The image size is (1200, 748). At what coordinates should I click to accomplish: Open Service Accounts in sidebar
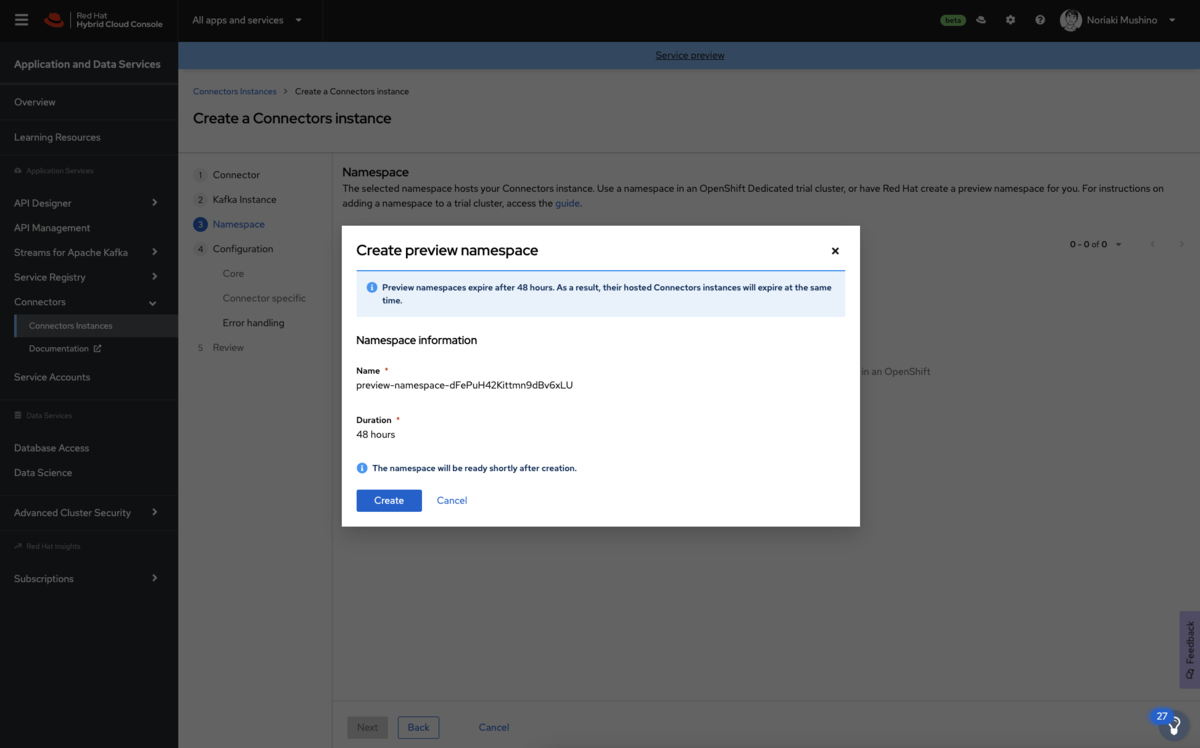[52, 377]
